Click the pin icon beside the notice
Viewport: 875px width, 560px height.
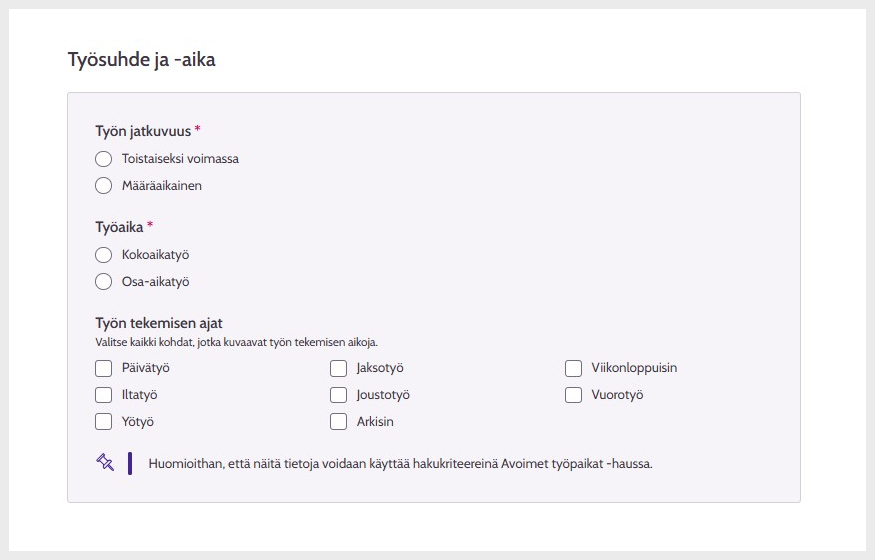coord(105,462)
